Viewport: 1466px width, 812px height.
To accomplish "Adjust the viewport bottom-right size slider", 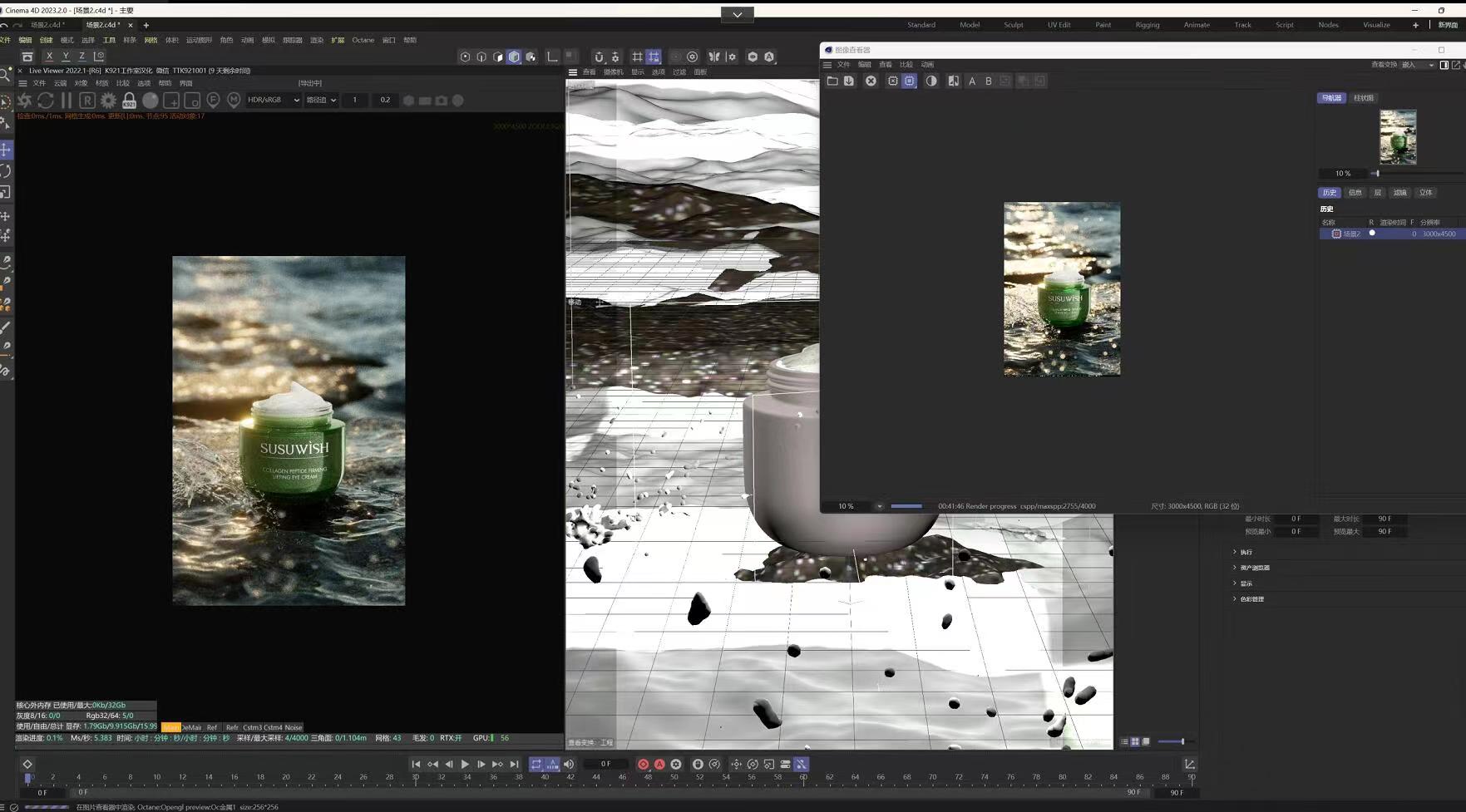I will pos(1182,741).
